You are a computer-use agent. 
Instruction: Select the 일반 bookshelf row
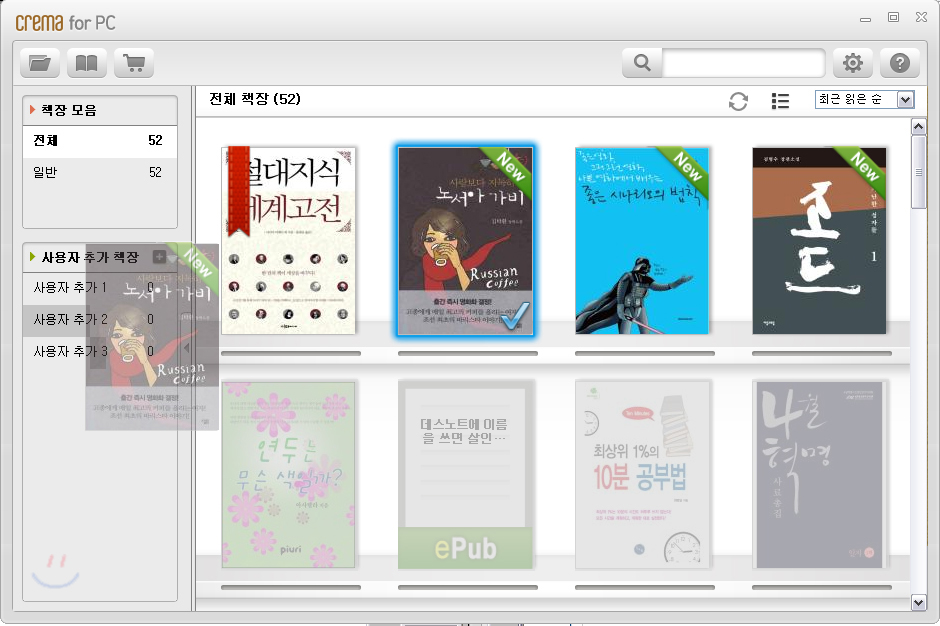(100, 173)
